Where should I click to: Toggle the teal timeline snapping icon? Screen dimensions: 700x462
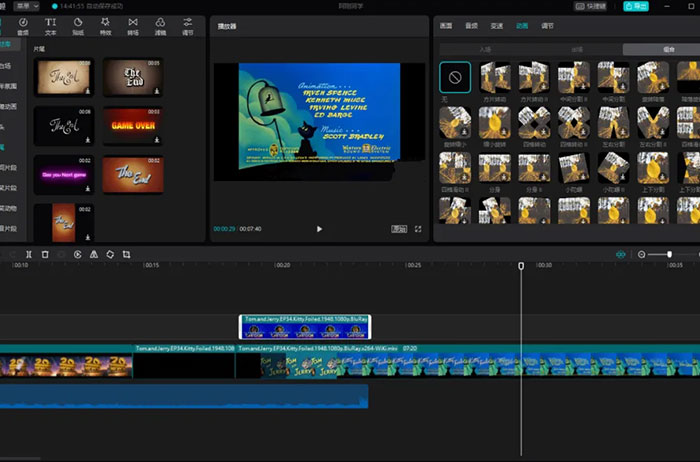click(x=621, y=254)
